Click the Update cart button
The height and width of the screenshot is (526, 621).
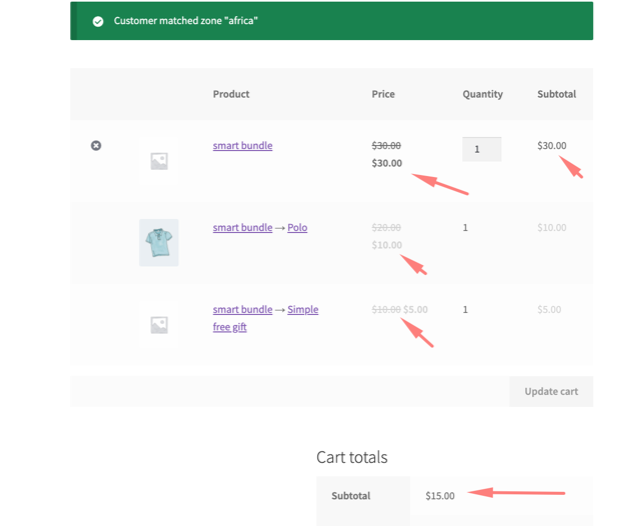551,391
